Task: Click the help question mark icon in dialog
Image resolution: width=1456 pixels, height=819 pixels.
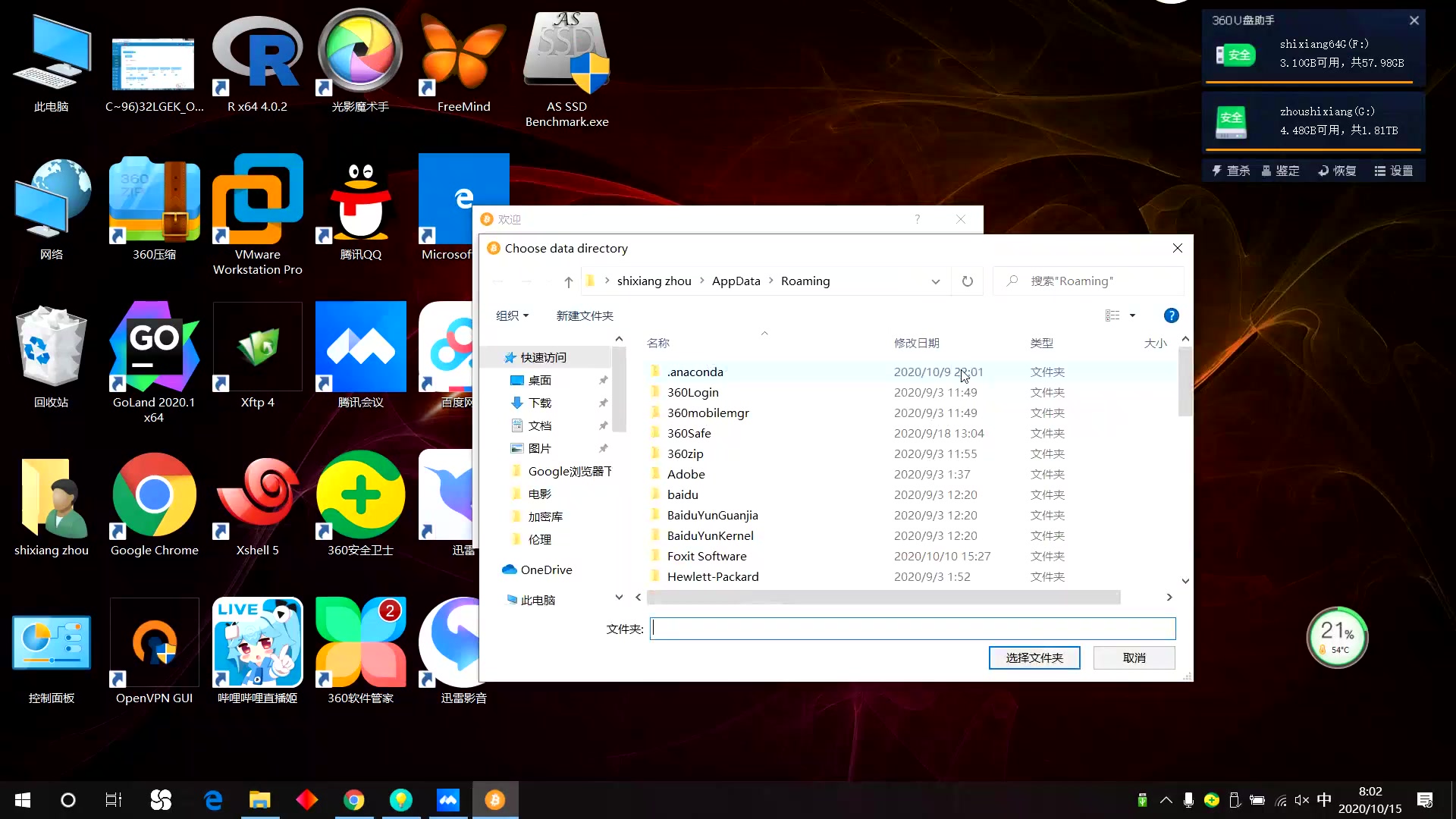Action: pyautogui.click(x=1171, y=315)
